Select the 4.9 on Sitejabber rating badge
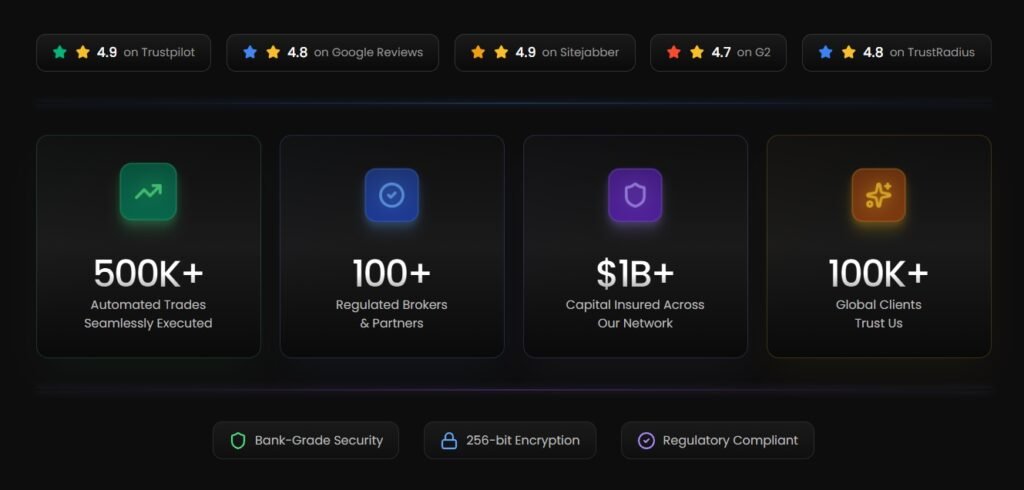 point(544,52)
